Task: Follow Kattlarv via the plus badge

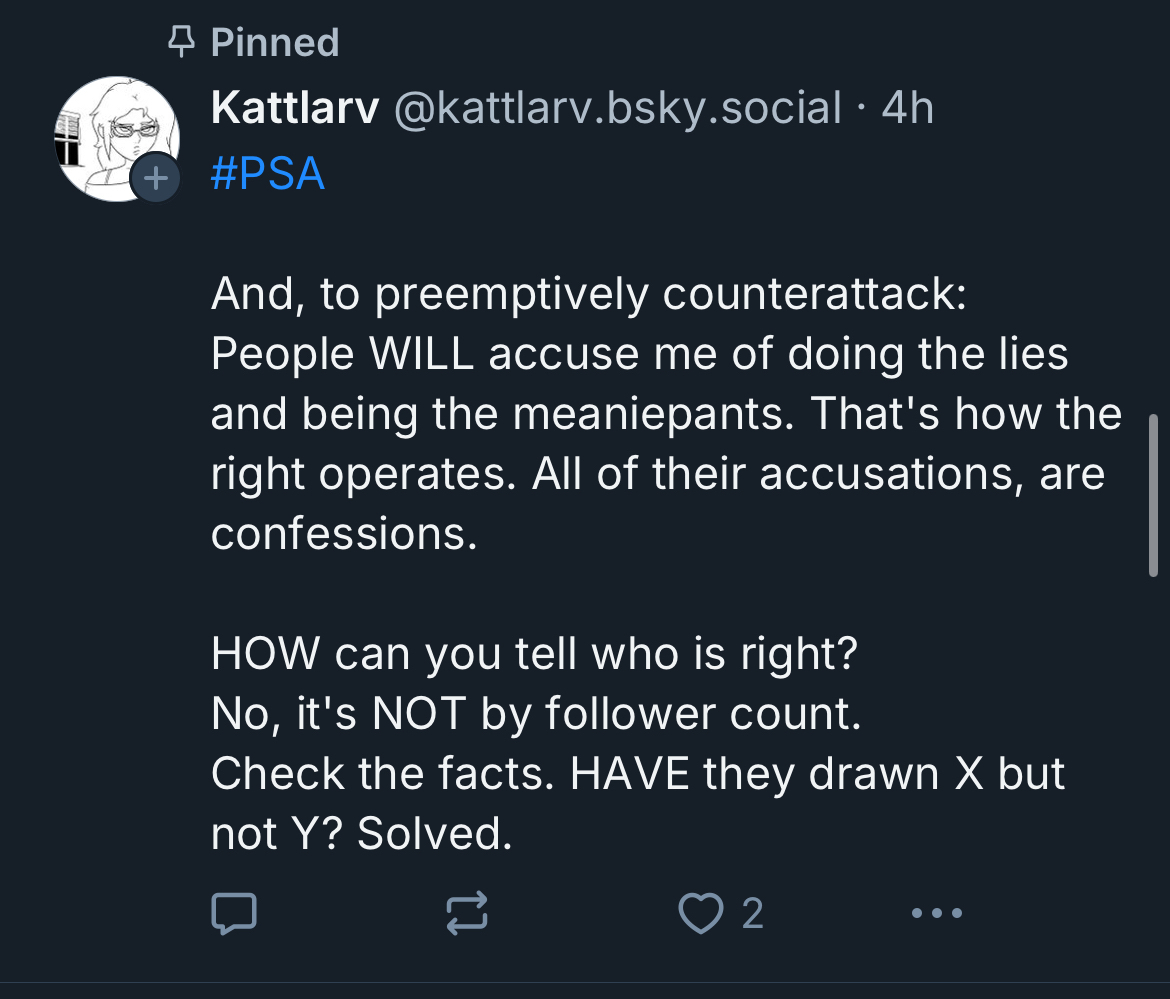Action: [x=155, y=179]
